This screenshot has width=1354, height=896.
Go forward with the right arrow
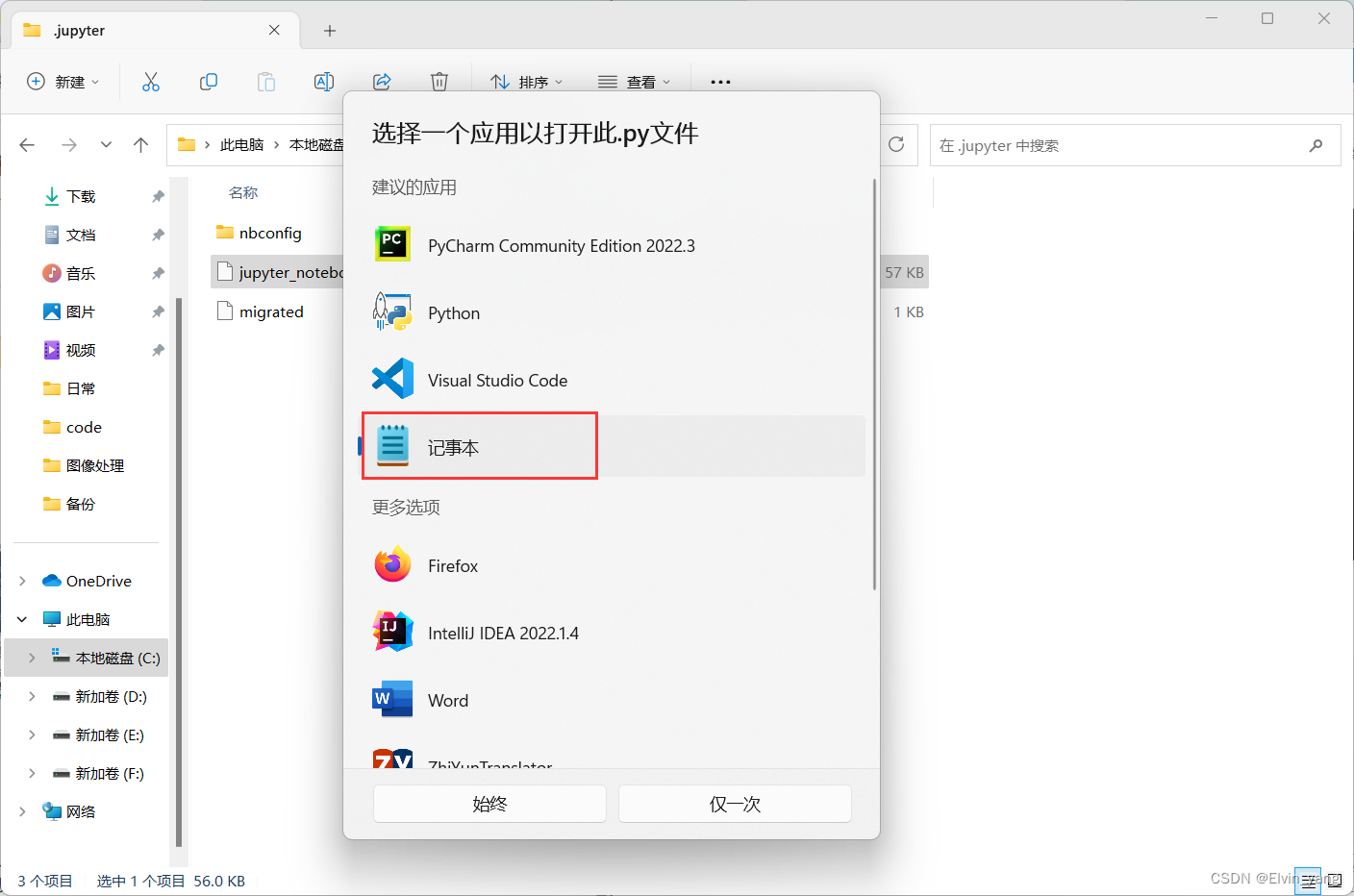[69, 145]
